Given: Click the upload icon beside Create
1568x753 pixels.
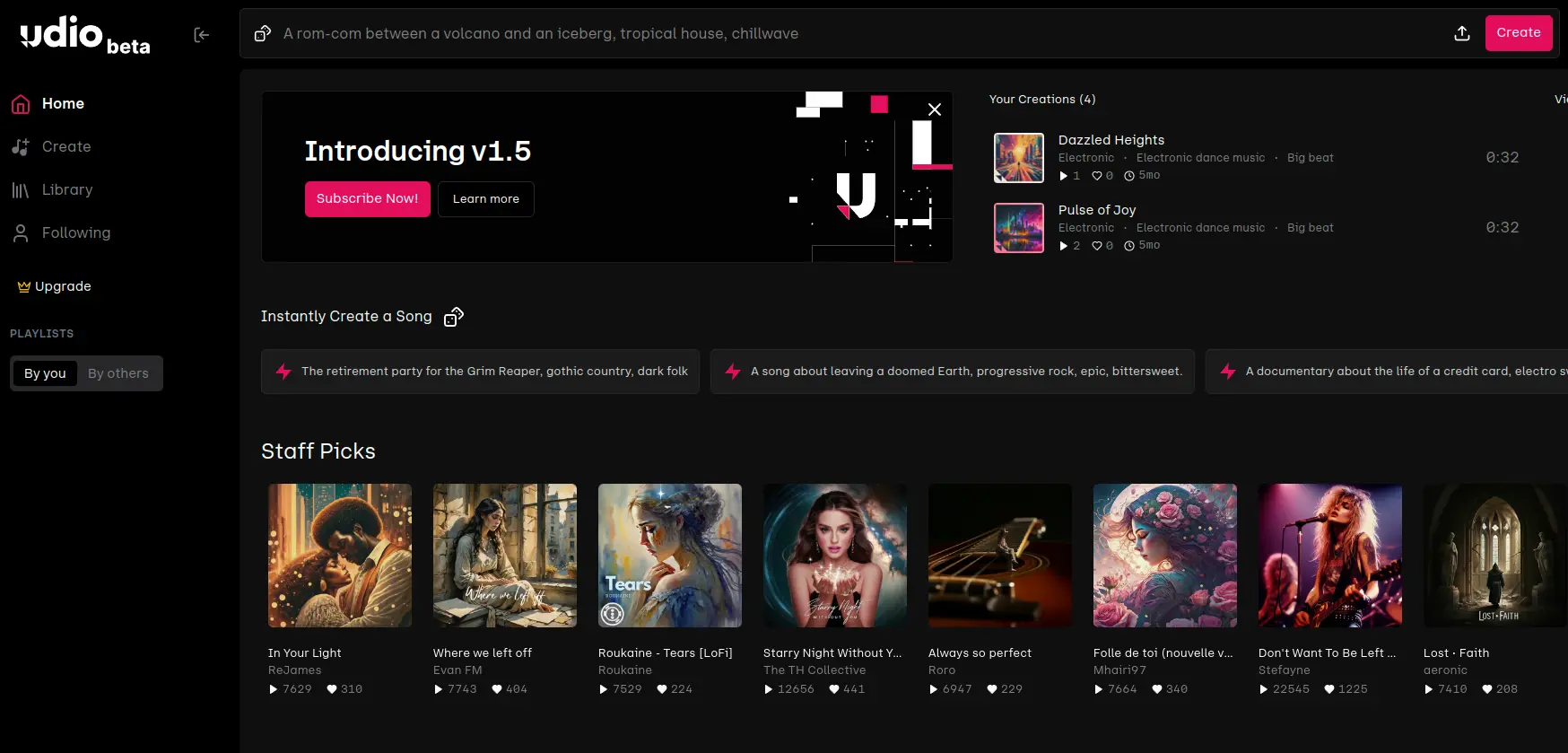Looking at the screenshot, I should click(x=1462, y=33).
